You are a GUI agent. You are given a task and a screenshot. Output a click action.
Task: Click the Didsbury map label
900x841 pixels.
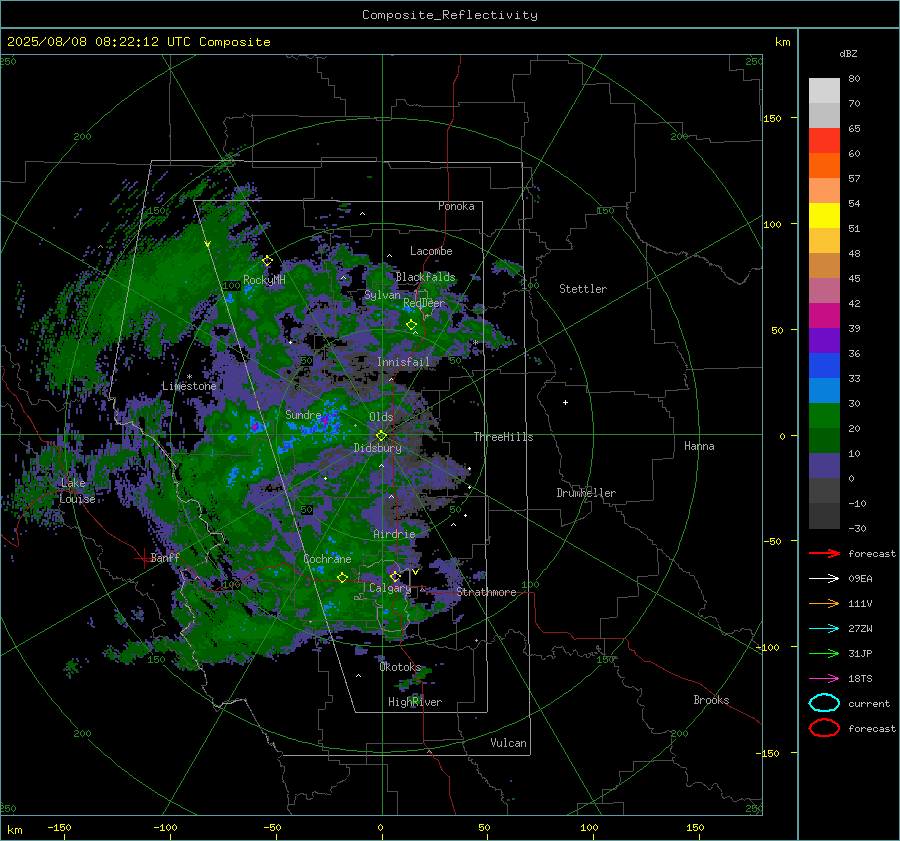(377, 448)
